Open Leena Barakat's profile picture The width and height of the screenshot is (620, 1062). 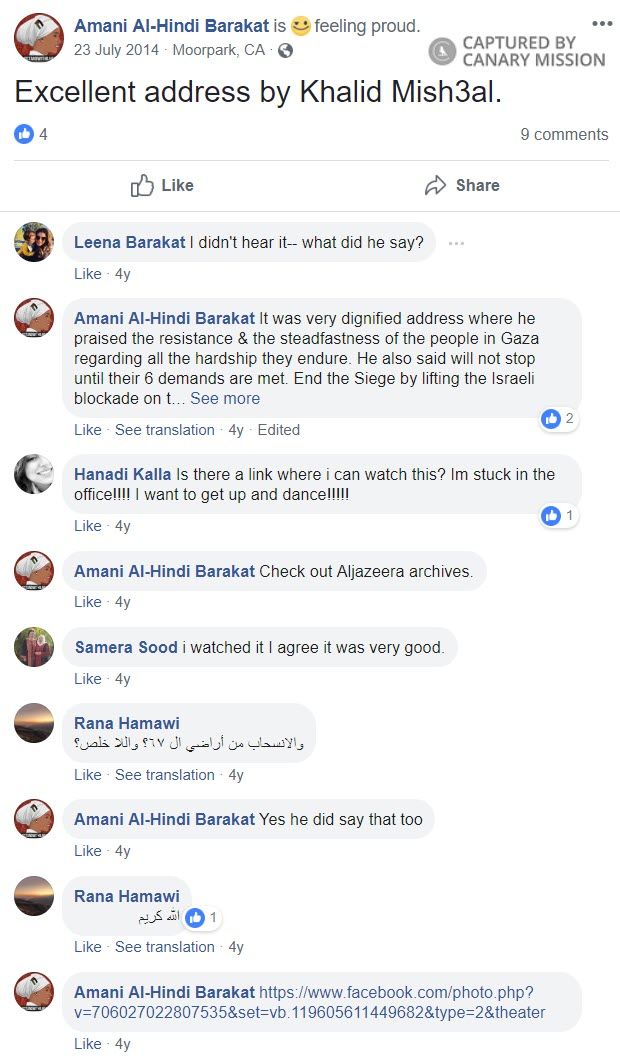[34, 242]
